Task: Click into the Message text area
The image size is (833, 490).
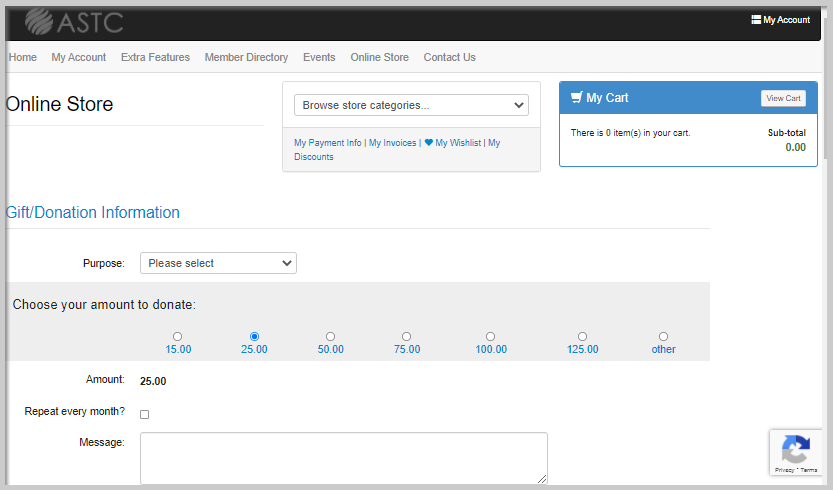Action: [x=344, y=458]
